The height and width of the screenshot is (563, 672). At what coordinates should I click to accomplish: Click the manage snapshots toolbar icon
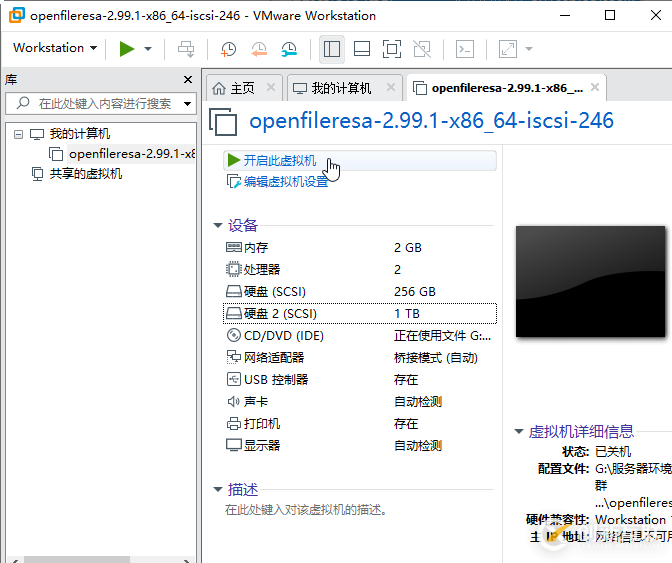click(289, 48)
